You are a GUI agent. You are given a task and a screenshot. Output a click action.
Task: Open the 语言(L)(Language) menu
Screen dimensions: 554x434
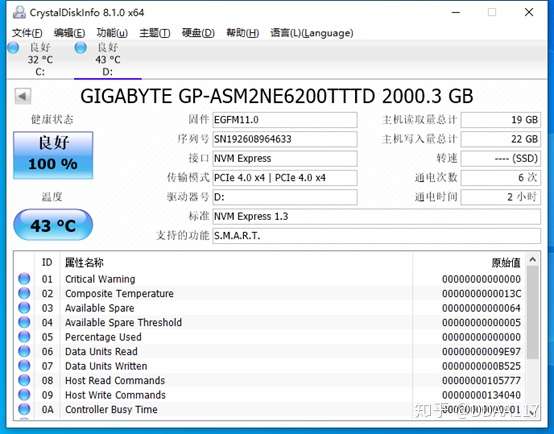[312, 33]
